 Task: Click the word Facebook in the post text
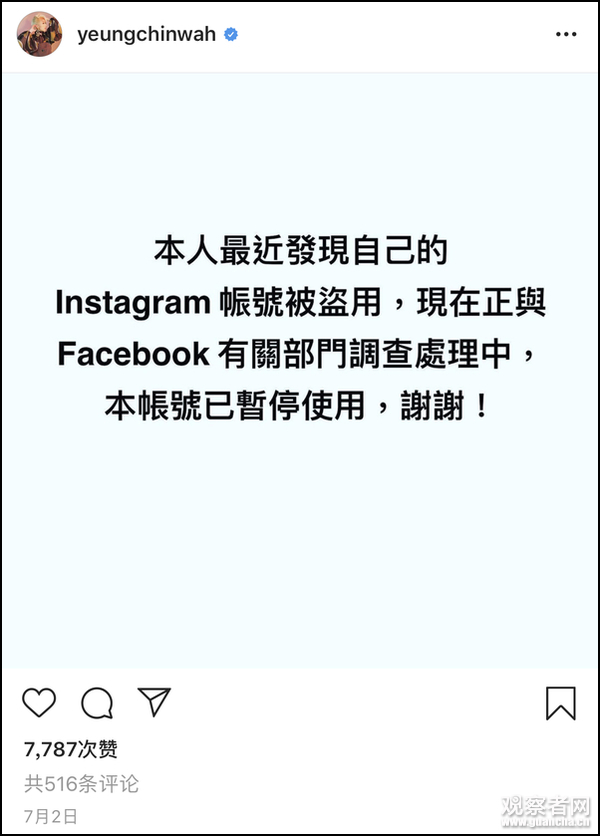point(133,354)
